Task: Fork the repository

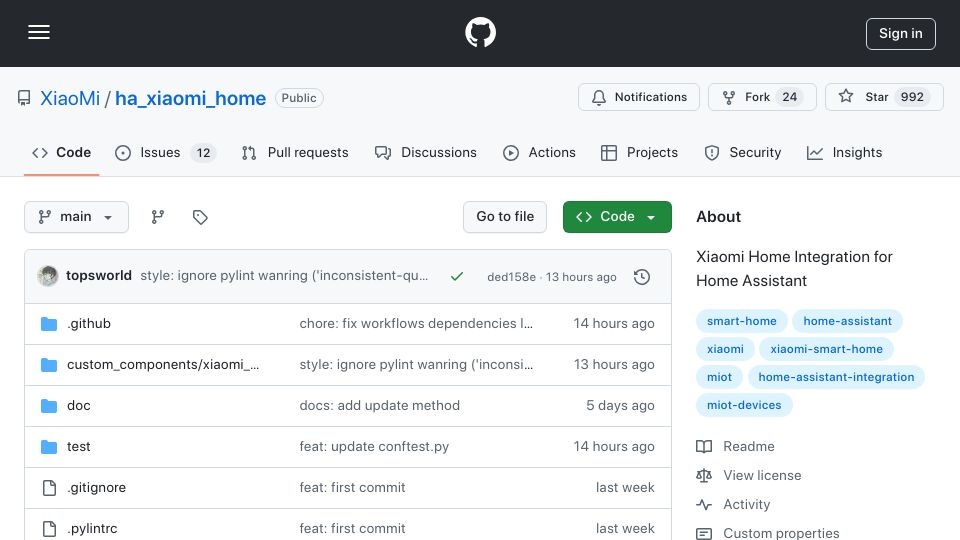Action: [762, 97]
